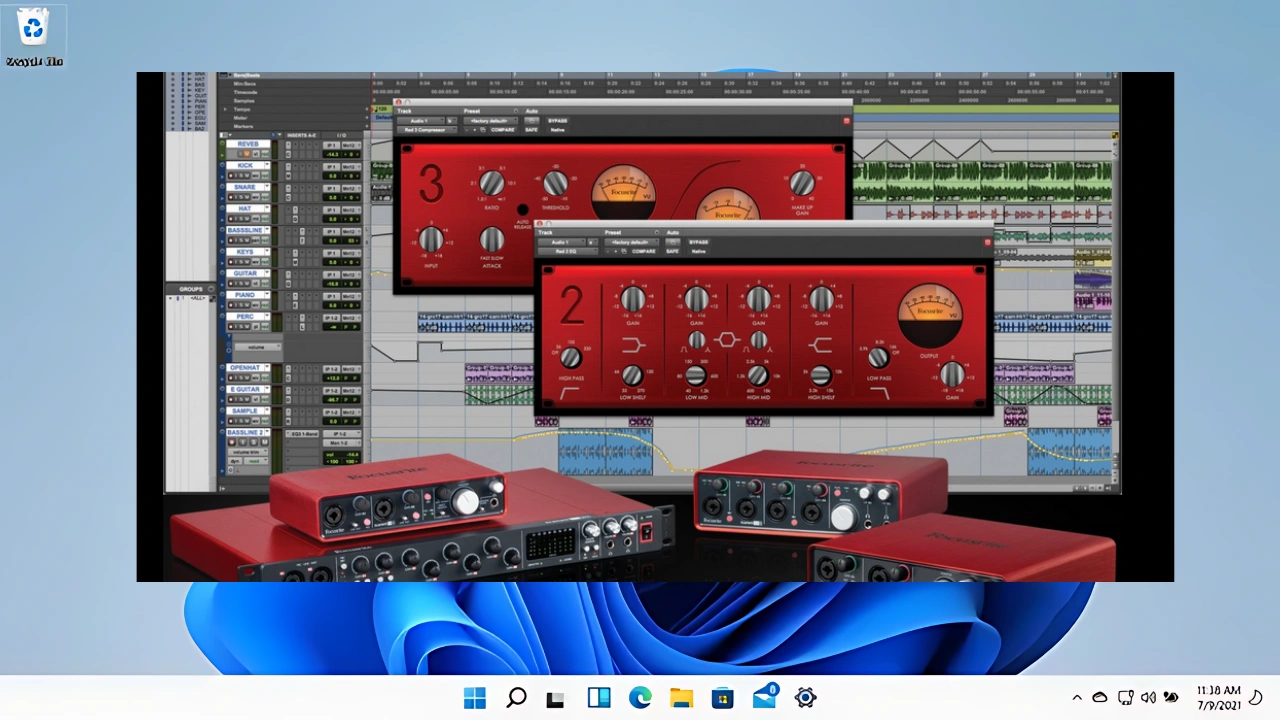Open File Explorer from taskbar
The width and height of the screenshot is (1280, 720).
pos(681,697)
